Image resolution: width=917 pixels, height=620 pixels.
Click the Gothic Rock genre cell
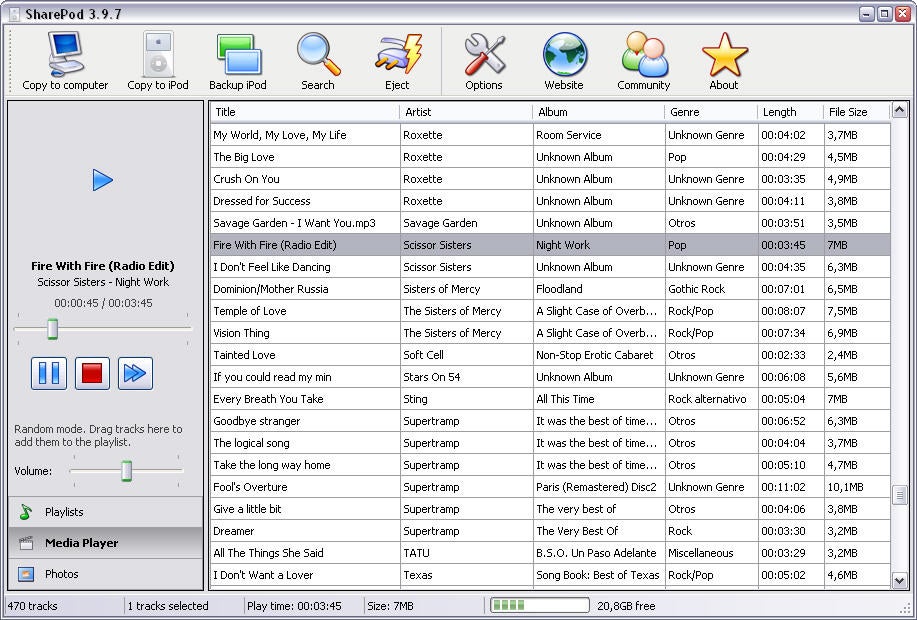coord(711,289)
